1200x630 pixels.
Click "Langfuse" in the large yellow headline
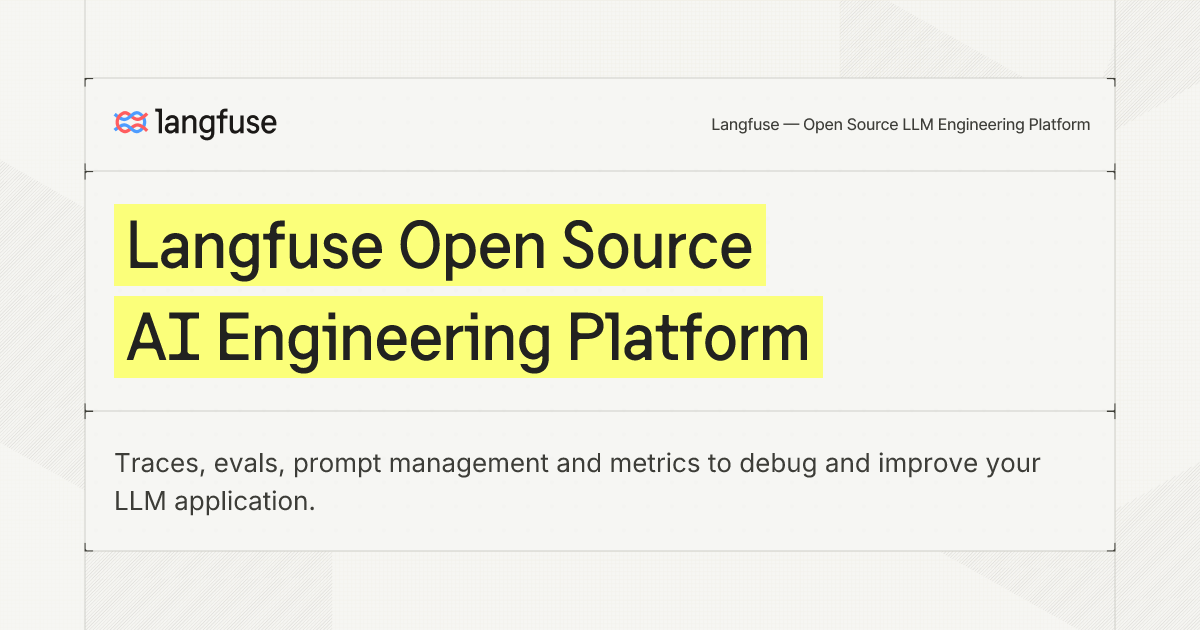pos(256,246)
